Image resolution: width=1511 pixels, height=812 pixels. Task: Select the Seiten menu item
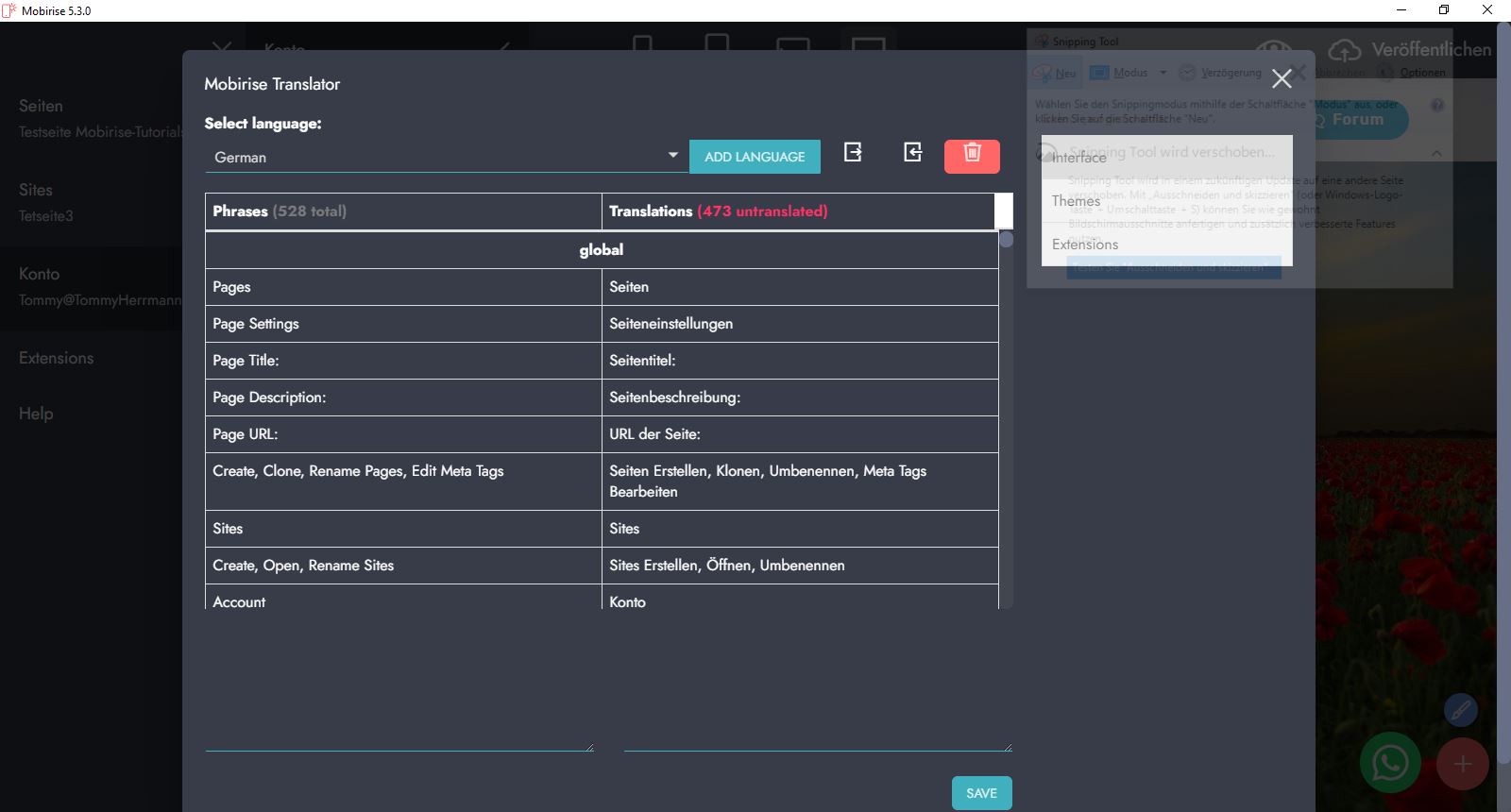(42, 107)
